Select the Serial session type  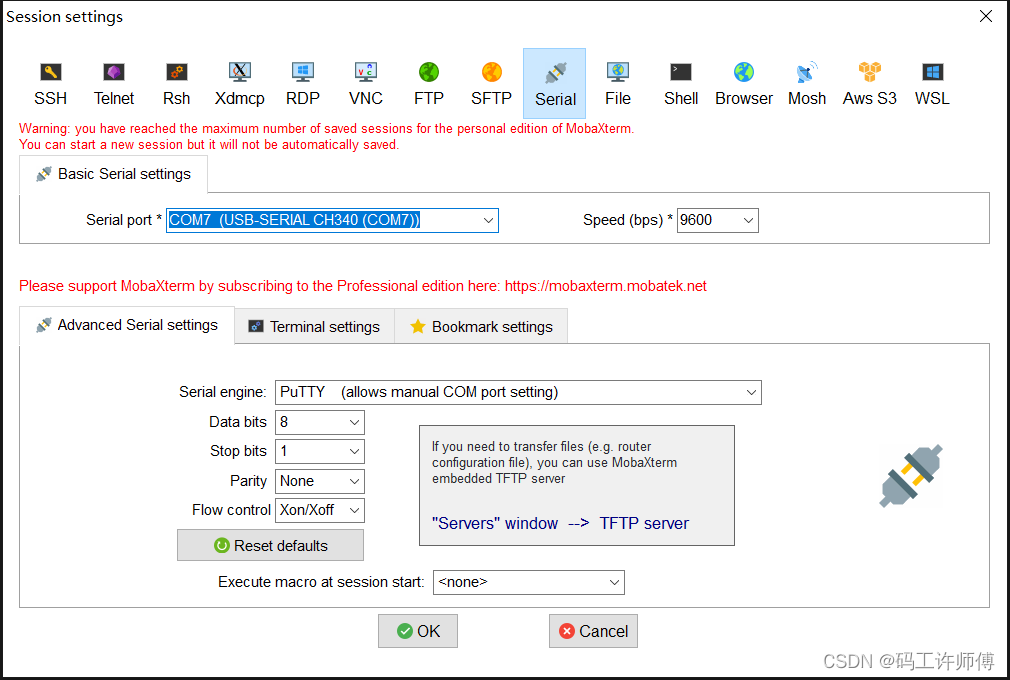(555, 84)
